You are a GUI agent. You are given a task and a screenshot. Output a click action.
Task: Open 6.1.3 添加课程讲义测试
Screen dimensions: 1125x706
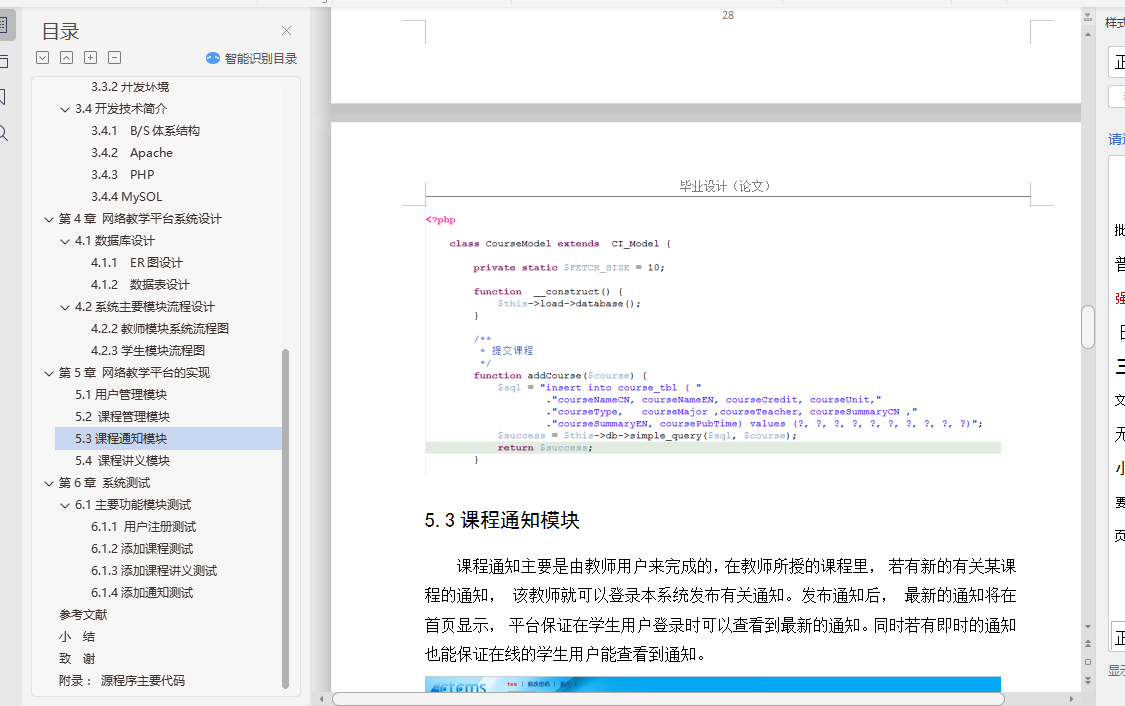click(154, 571)
